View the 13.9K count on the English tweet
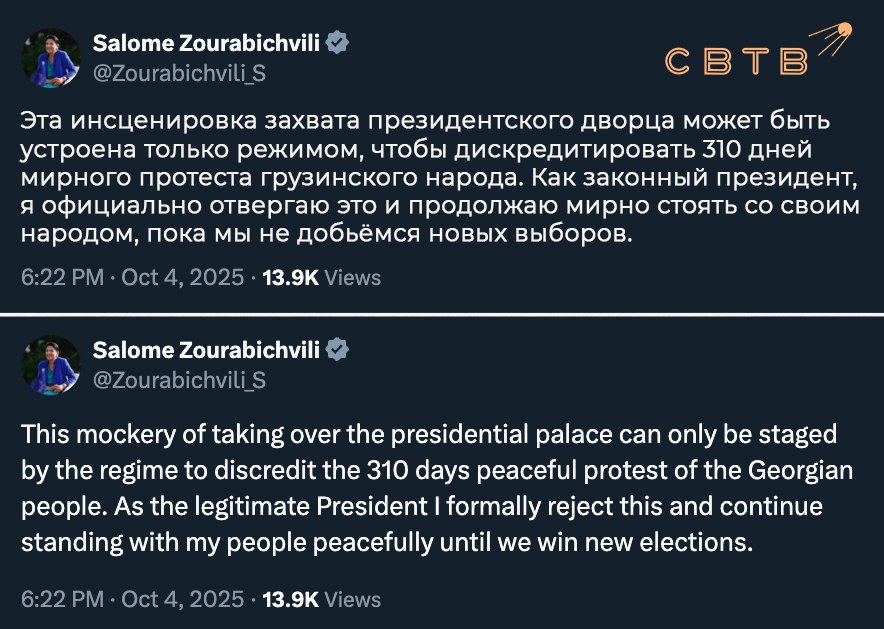 click(289, 599)
